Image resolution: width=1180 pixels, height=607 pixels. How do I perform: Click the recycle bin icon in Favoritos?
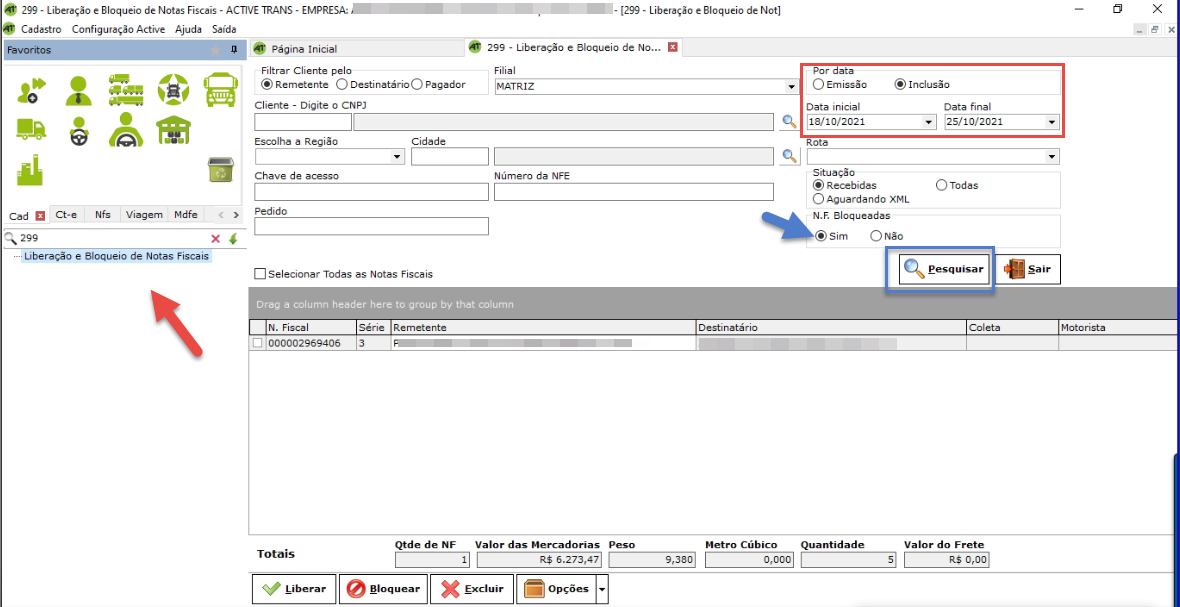220,170
